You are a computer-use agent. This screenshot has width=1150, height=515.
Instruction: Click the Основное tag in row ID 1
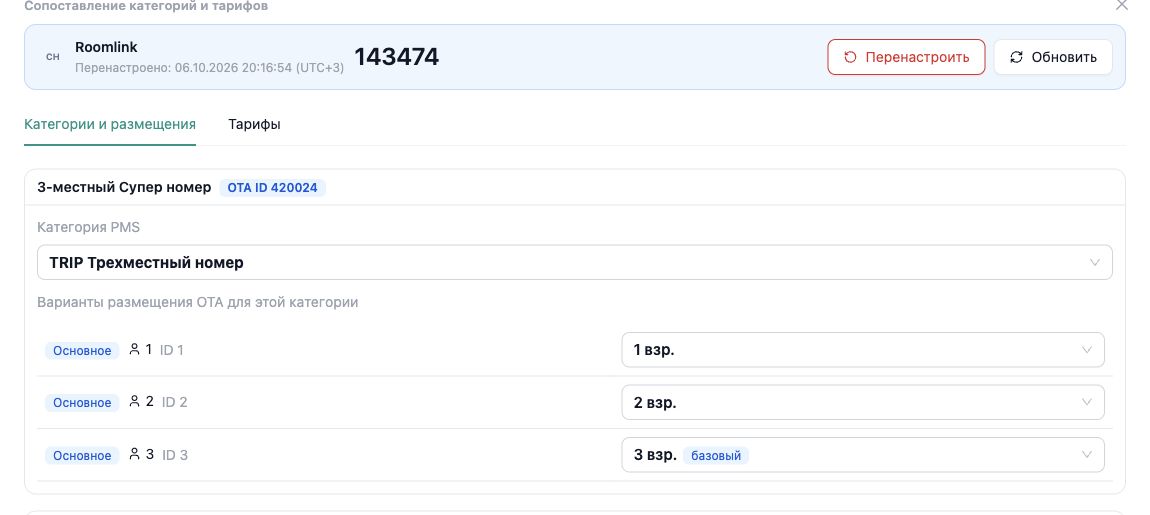coord(82,351)
